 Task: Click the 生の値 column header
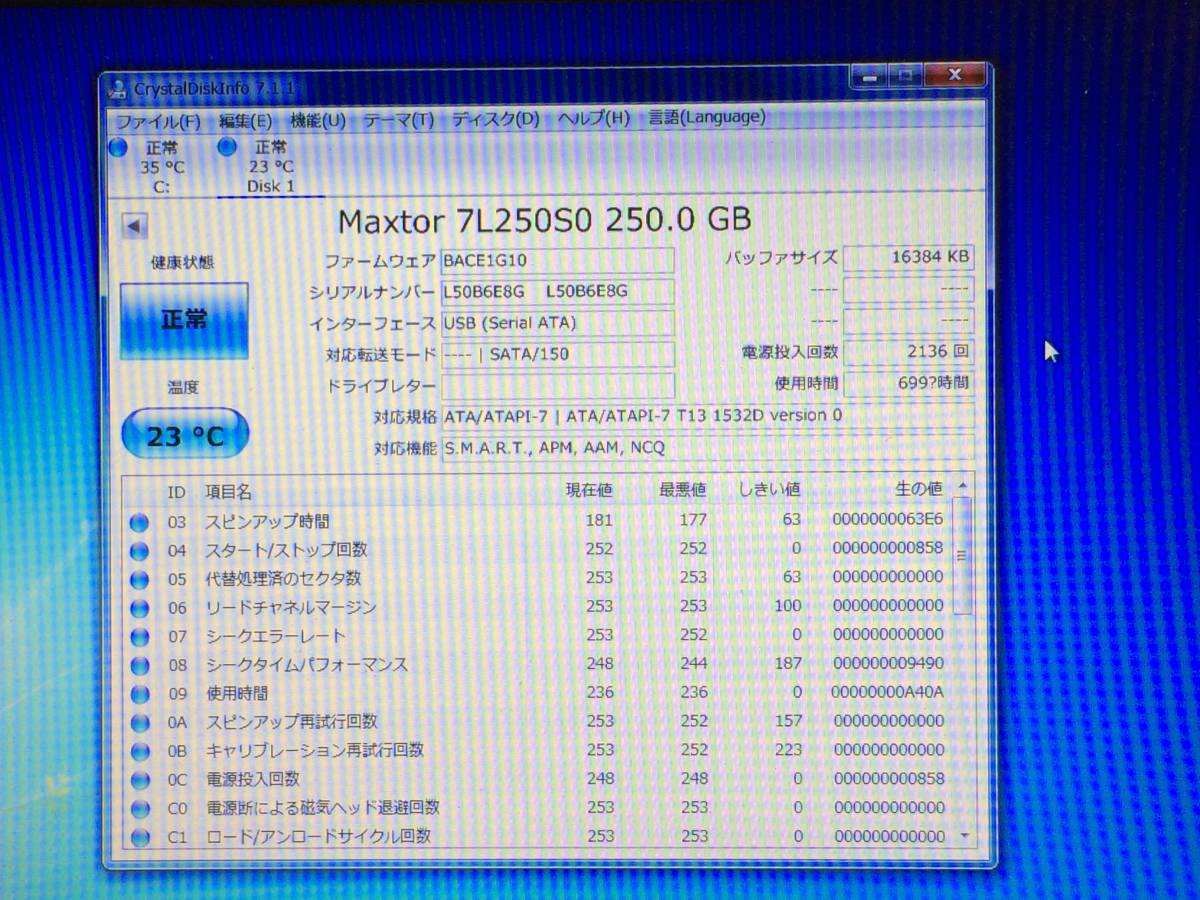(x=918, y=488)
